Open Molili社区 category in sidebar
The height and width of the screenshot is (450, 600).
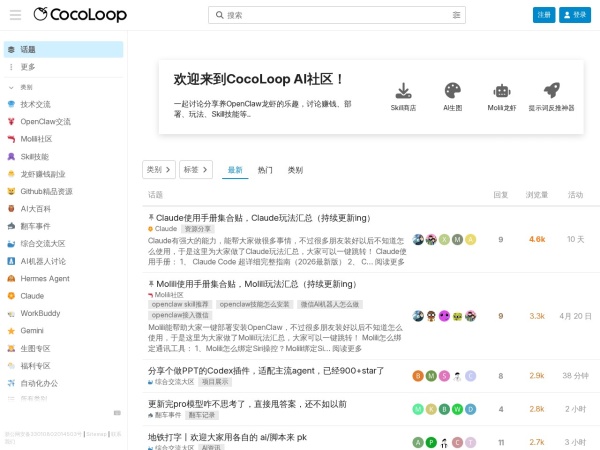36,139
